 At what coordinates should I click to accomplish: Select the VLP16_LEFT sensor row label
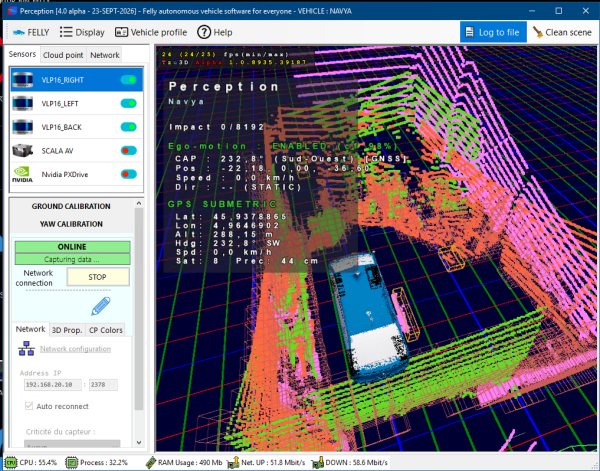(60, 104)
